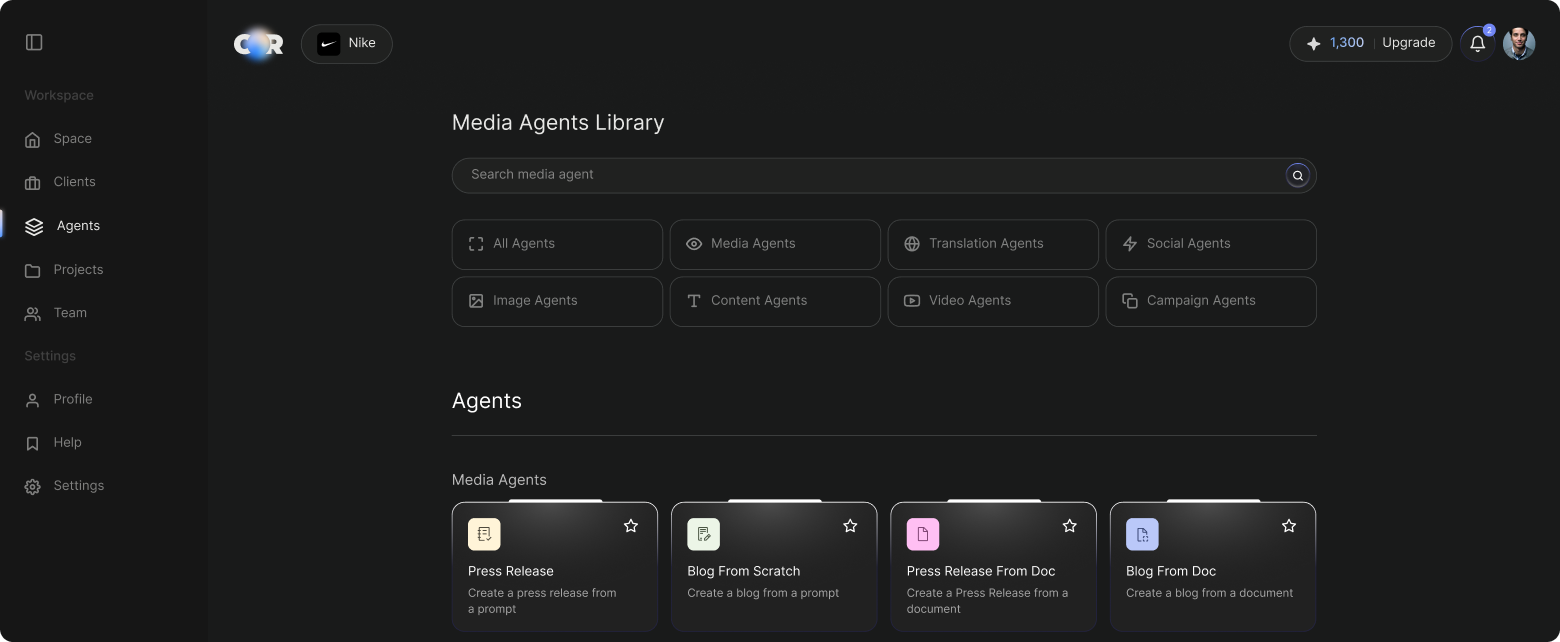Switch filter to Video Agents
1560x642 pixels.
tap(992, 301)
